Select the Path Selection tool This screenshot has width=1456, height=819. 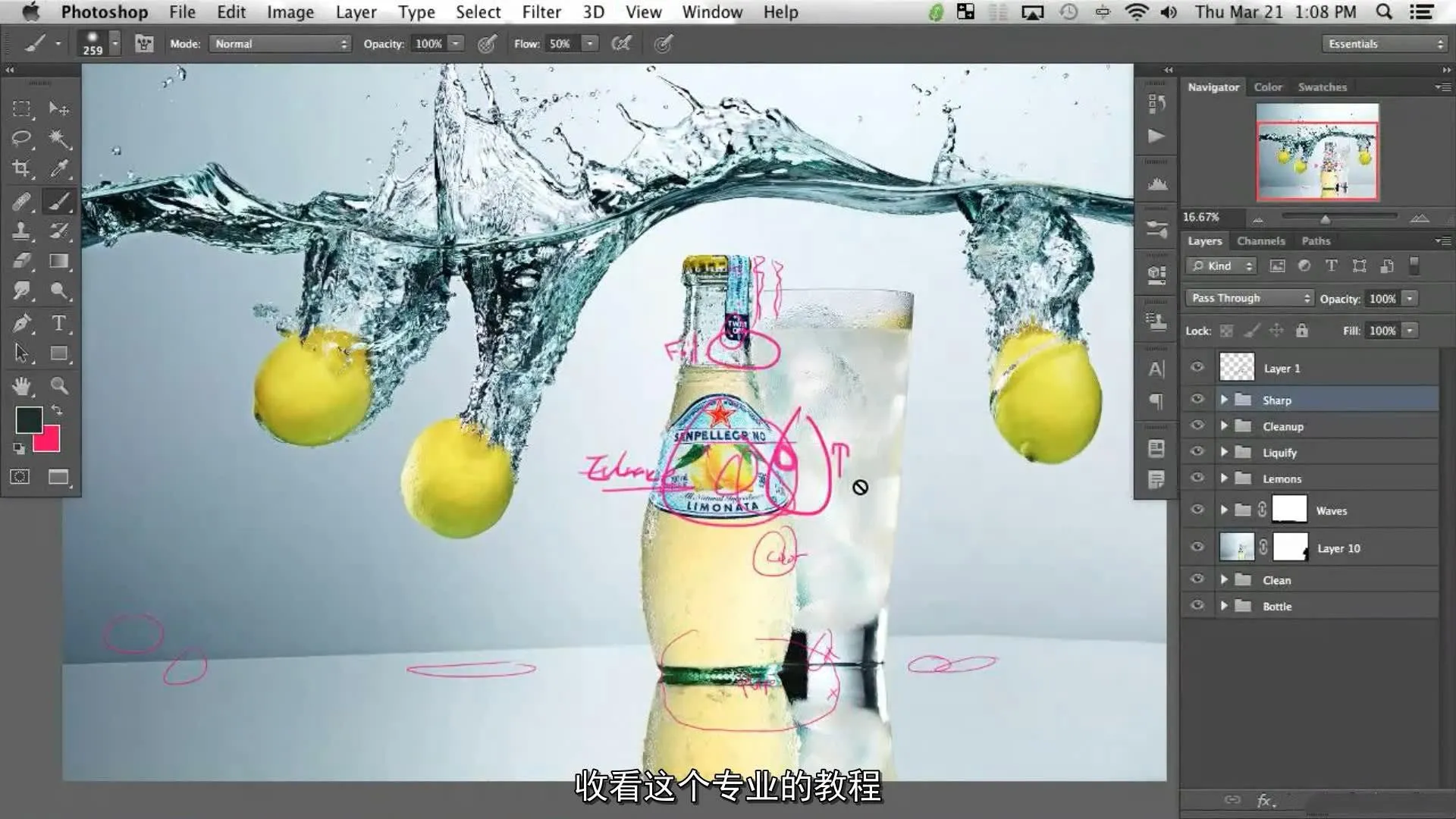(22, 353)
